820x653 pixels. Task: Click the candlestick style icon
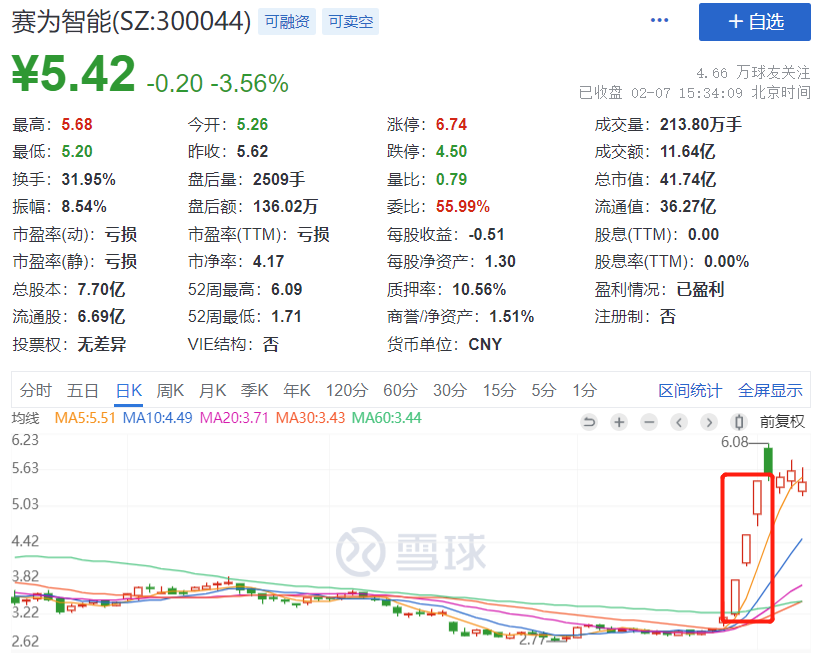(x=739, y=422)
